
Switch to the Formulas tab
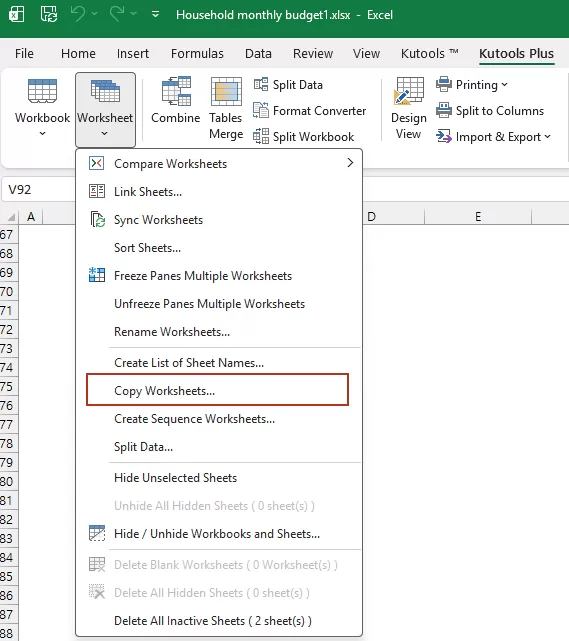tap(197, 54)
